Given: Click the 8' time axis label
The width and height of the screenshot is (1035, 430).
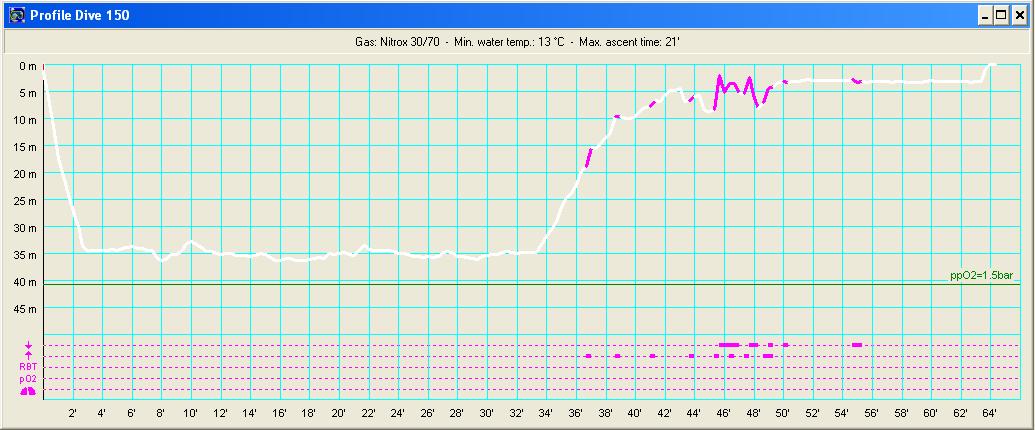Looking at the screenshot, I should click(161, 413).
